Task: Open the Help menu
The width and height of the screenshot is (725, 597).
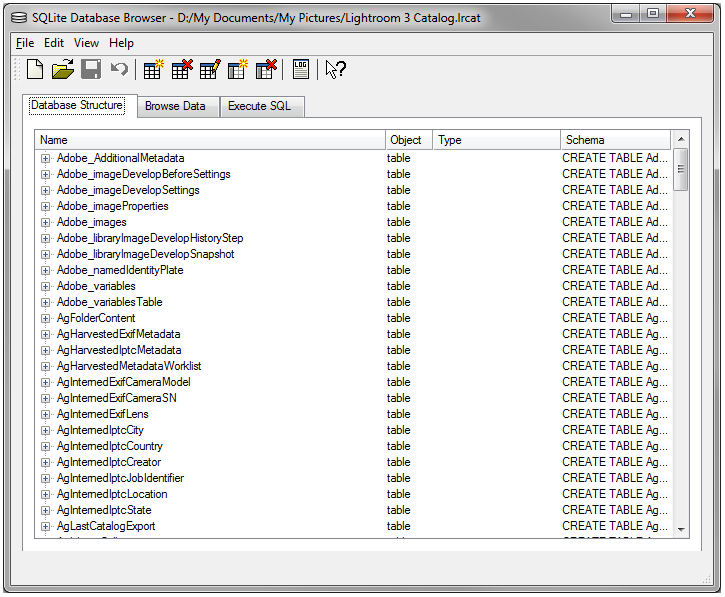Action: point(121,43)
